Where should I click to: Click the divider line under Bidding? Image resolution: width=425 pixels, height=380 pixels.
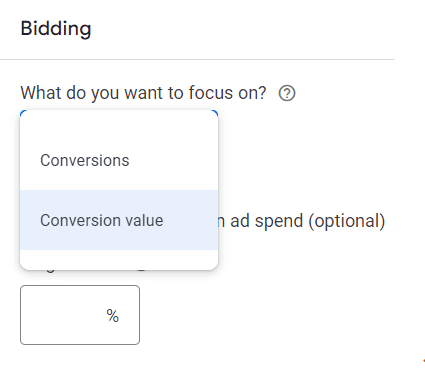[x=197, y=59]
